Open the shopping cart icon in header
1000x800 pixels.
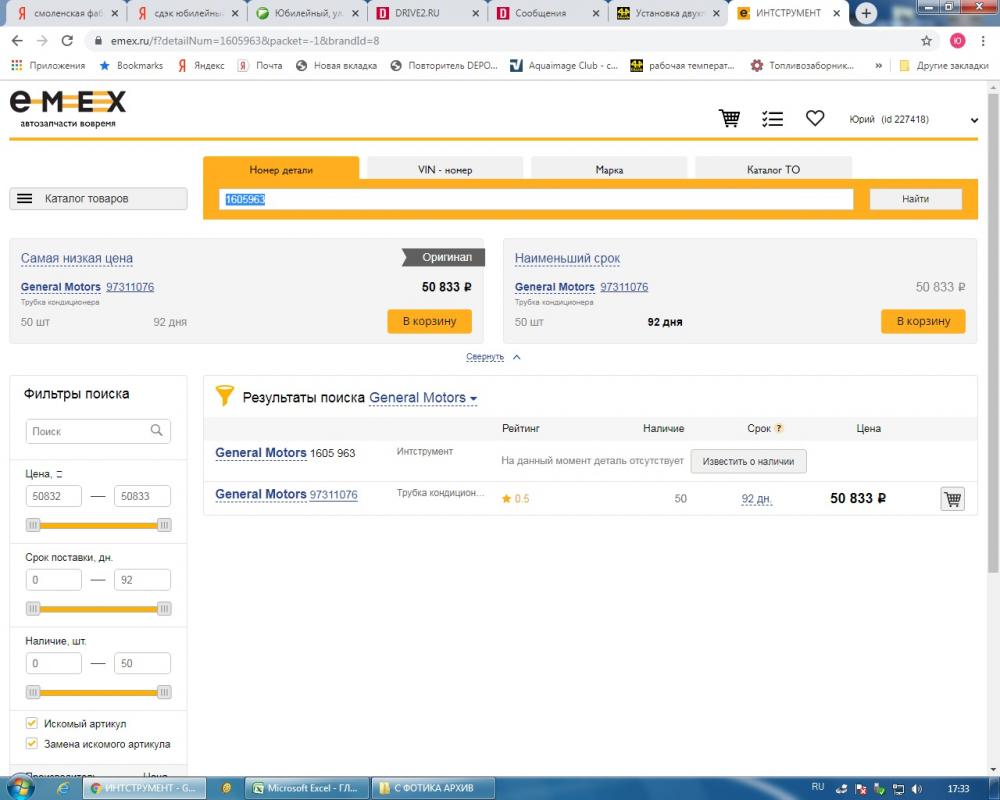[x=729, y=118]
